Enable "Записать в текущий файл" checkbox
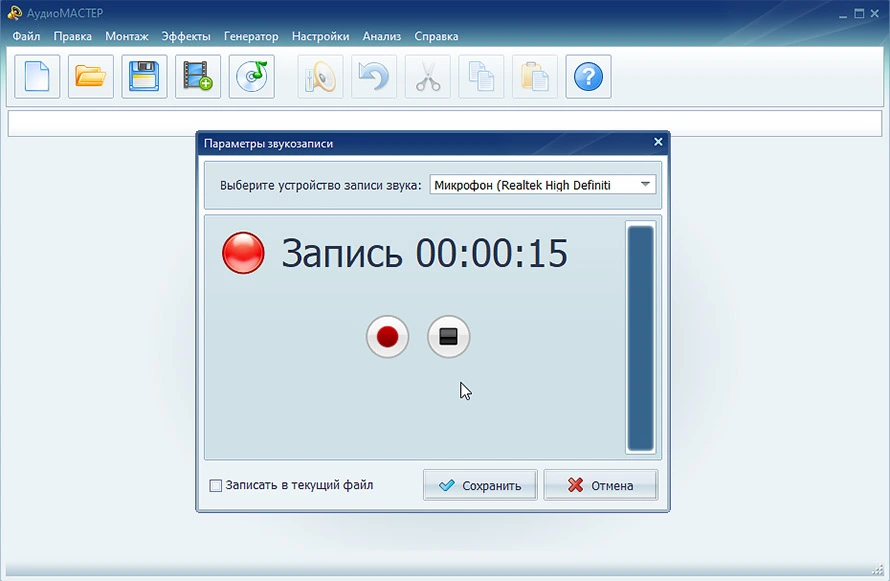890x581 pixels. coord(216,486)
